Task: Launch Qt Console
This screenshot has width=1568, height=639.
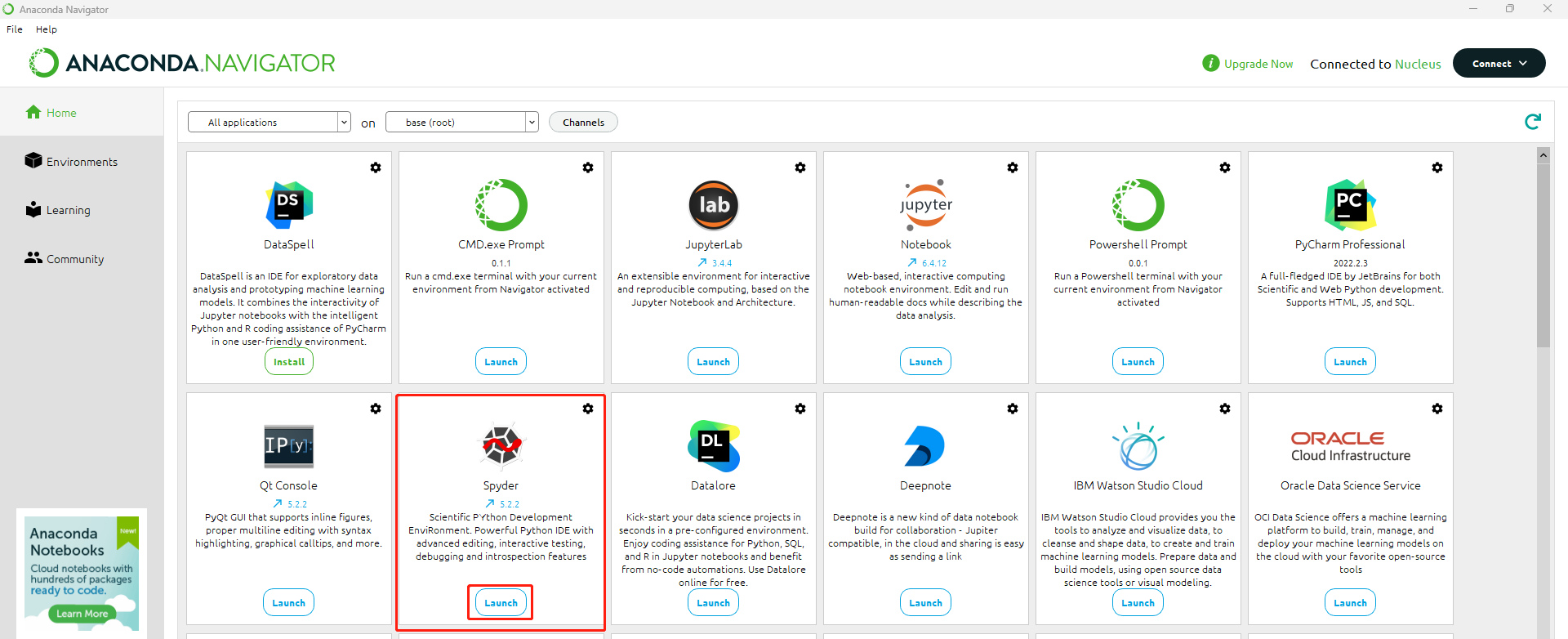Action: [x=289, y=603]
